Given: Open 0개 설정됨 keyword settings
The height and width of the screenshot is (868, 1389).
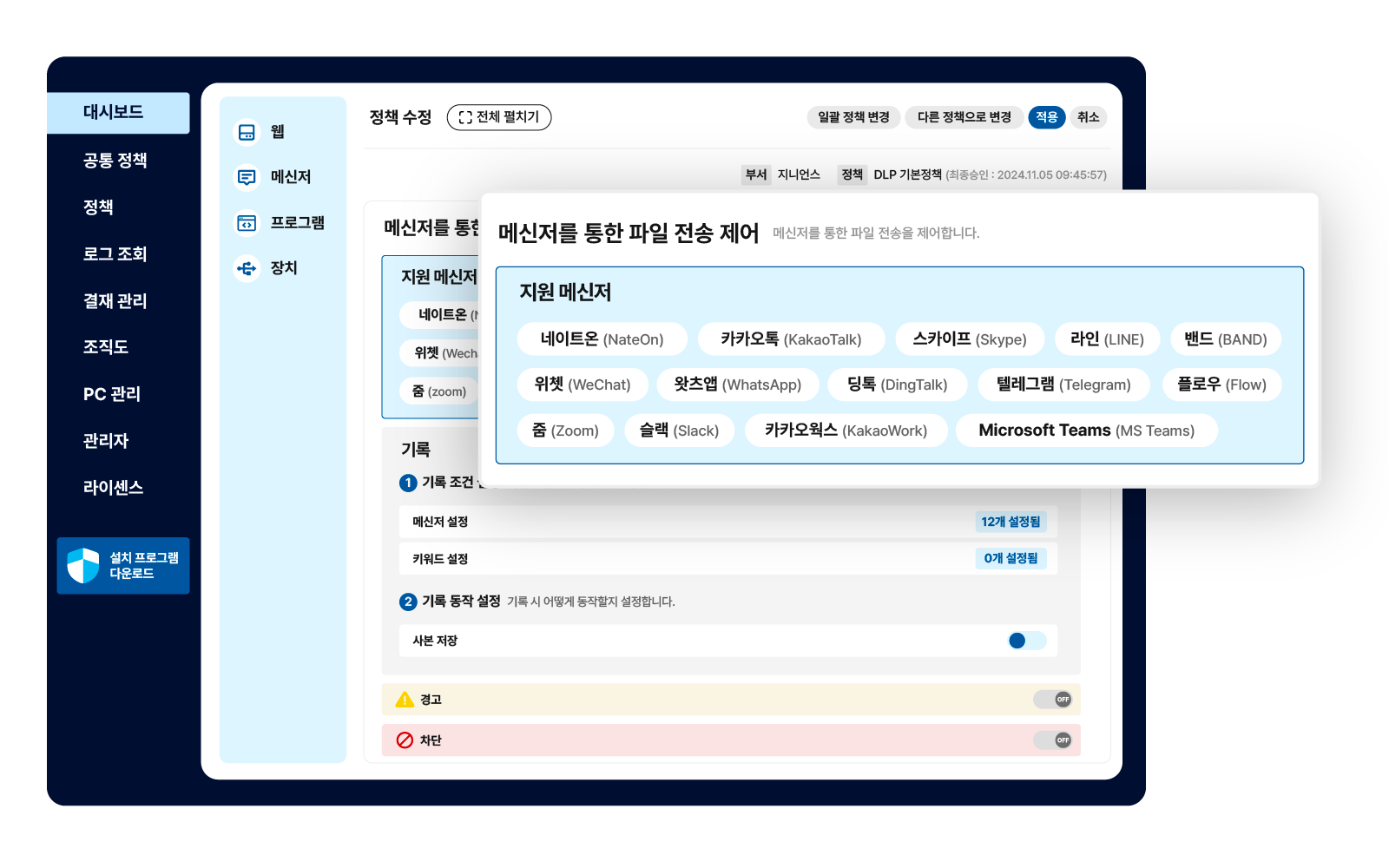Looking at the screenshot, I should [x=1010, y=558].
